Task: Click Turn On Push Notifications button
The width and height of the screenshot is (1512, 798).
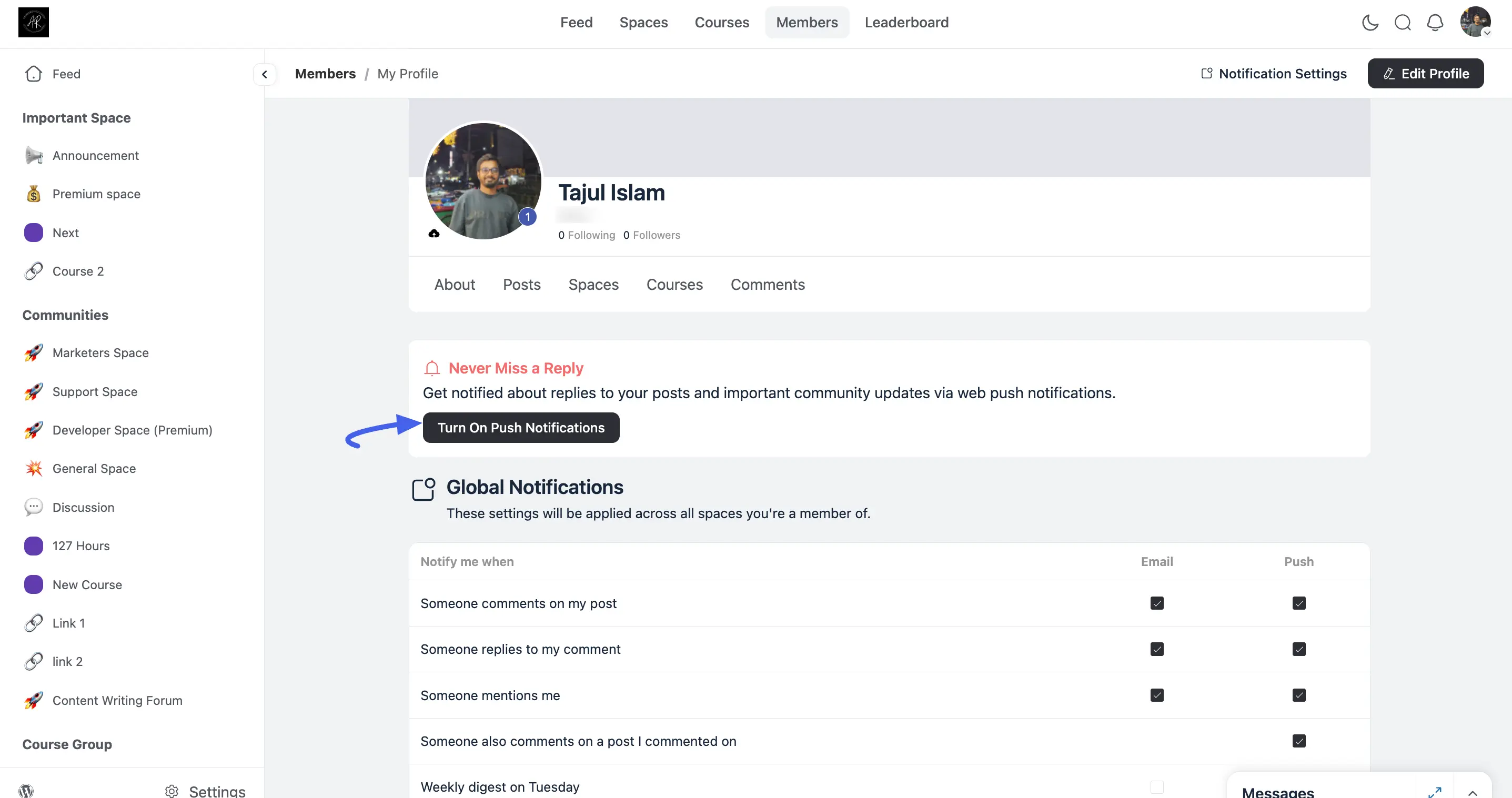Action: click(x=521, y=428)
